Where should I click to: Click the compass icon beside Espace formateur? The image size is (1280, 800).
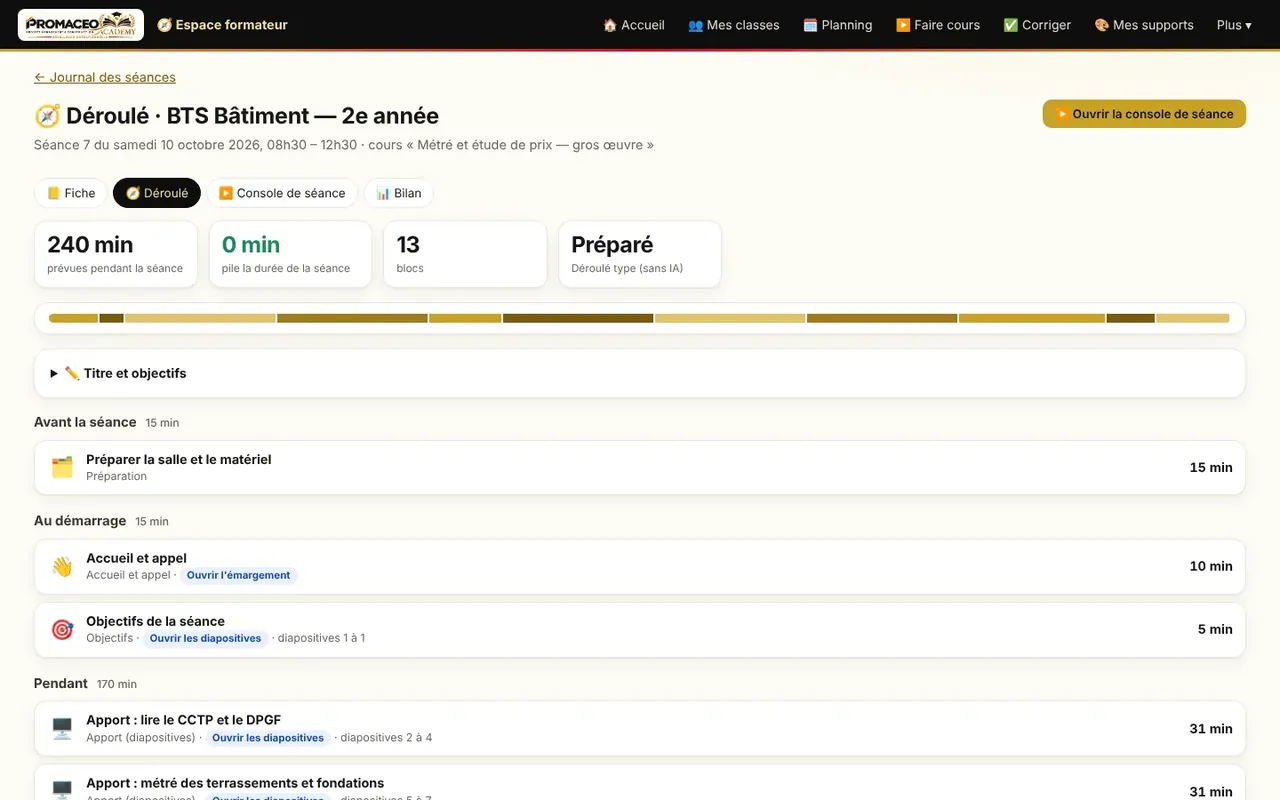point(164,25)
